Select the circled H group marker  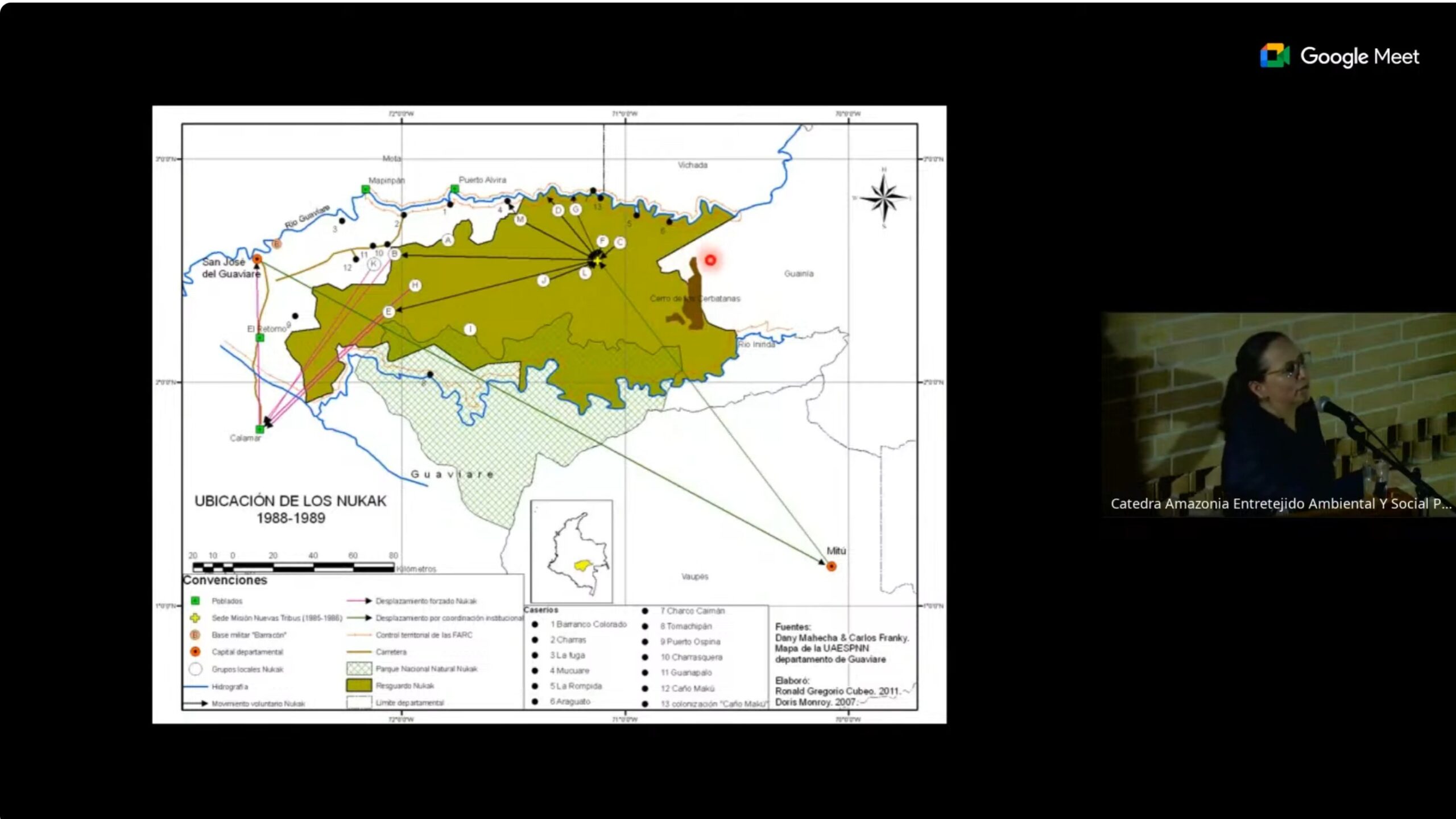[415, 285]
